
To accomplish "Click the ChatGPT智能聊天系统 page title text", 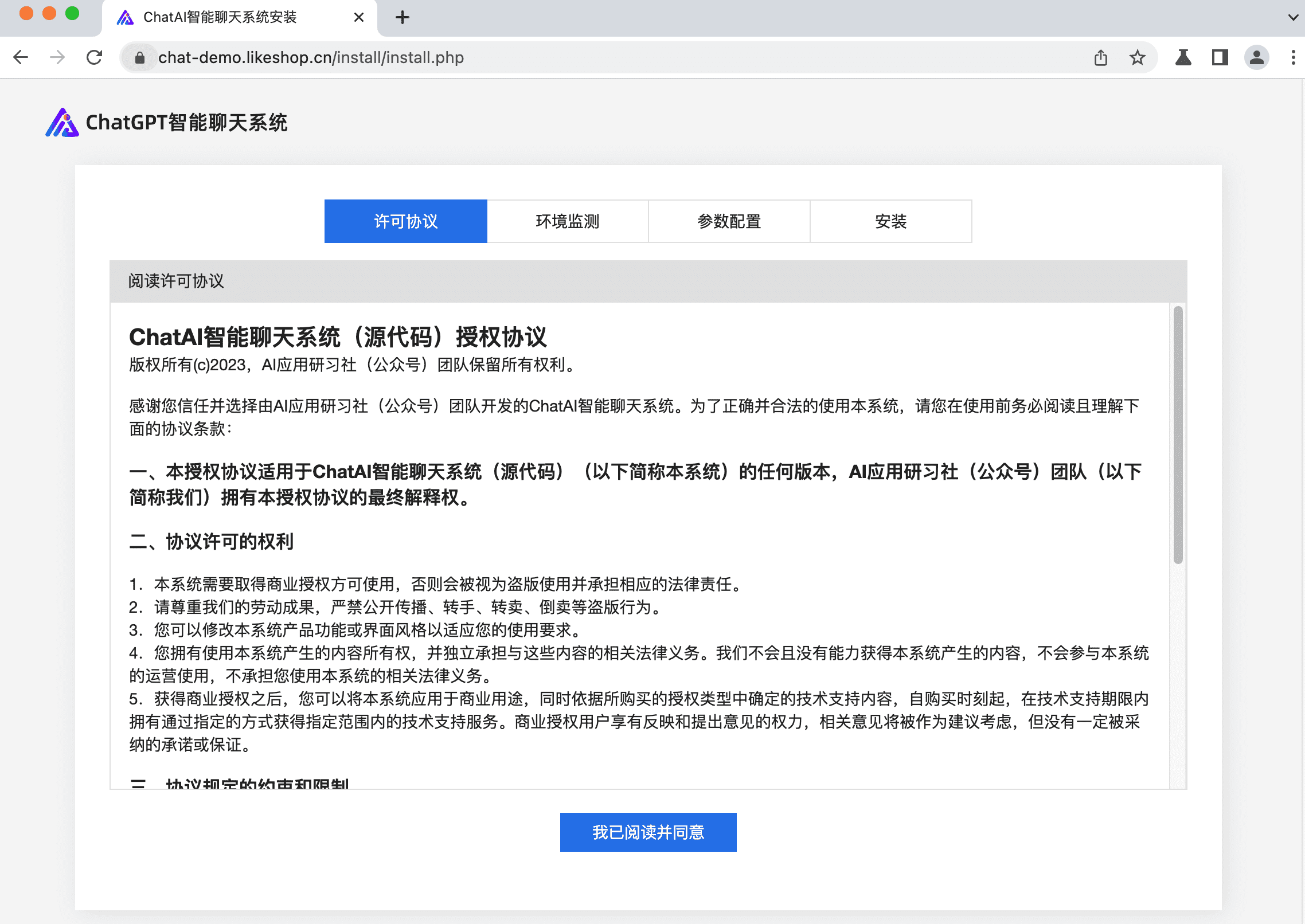I will [x=187, y=123].
